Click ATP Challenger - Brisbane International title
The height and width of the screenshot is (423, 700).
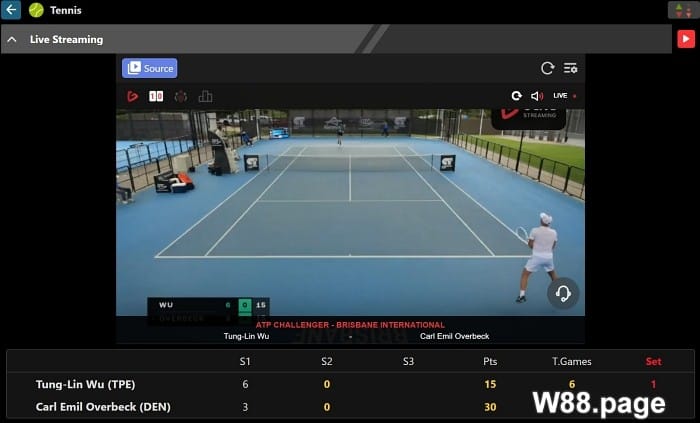tap(350, 325)
